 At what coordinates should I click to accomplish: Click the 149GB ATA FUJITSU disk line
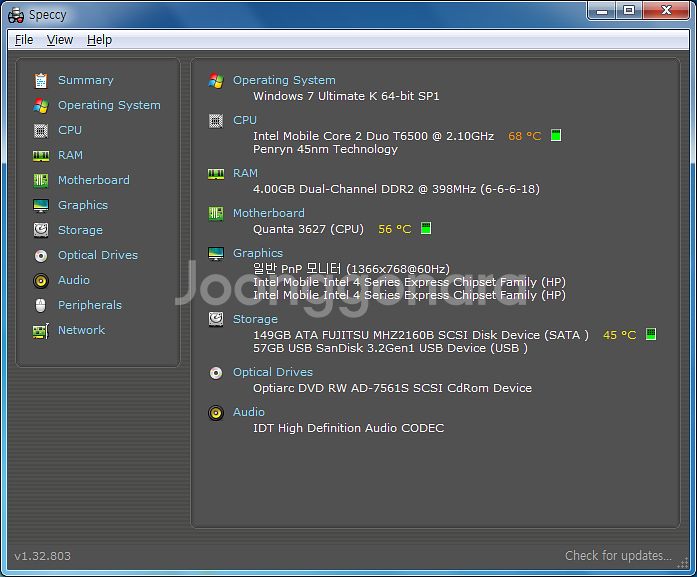[421, 335]
